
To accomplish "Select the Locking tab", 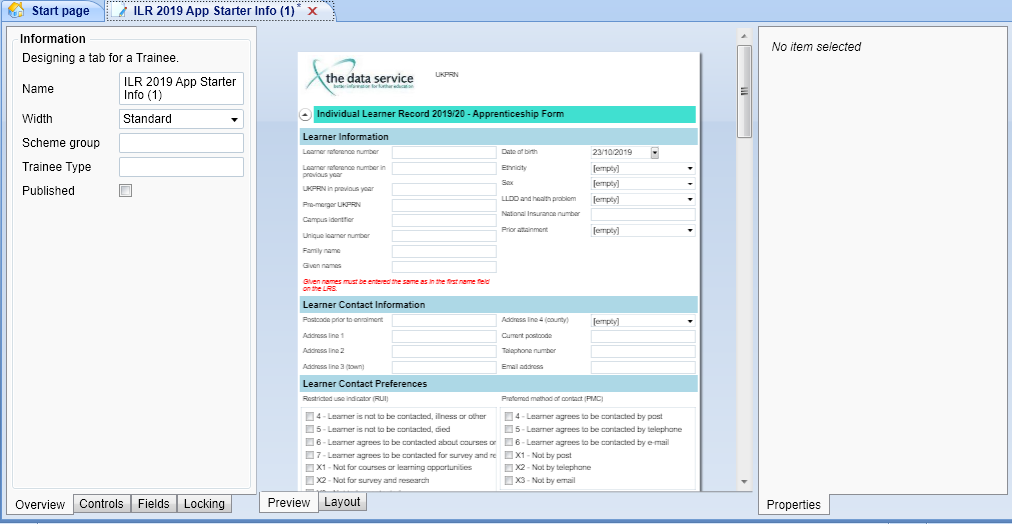I will point(204,504).
